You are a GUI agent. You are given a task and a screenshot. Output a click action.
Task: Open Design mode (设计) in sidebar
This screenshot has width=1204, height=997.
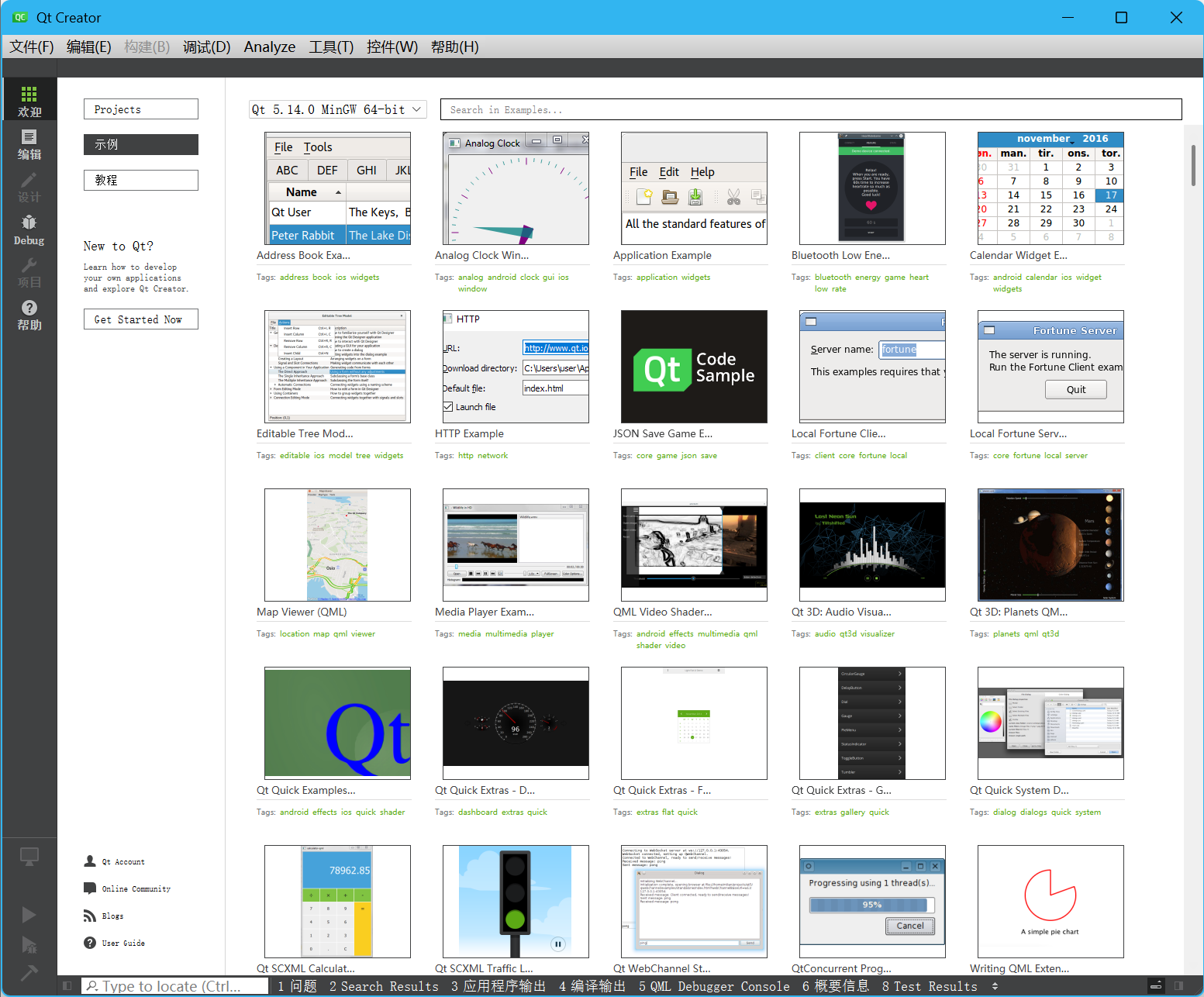(29, 186)
